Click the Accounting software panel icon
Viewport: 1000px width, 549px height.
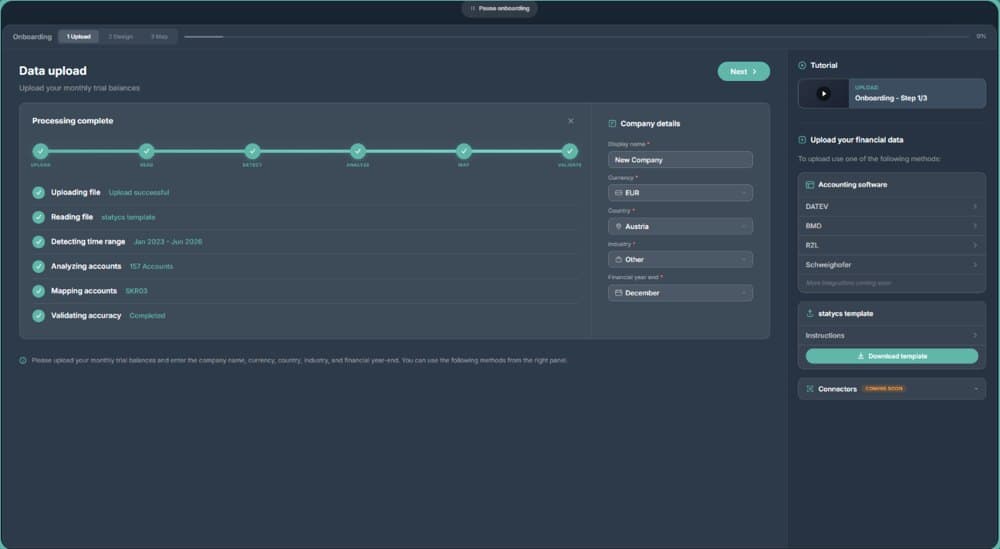tap(810, 185)
